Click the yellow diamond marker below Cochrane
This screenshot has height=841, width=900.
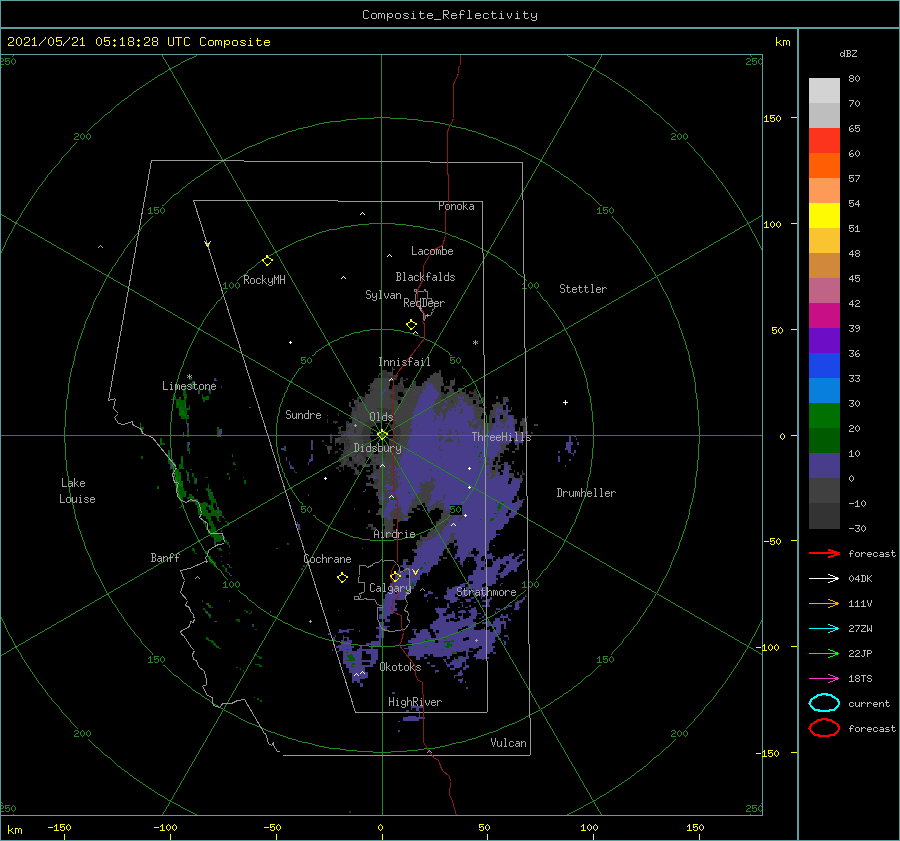pos(342,578)
